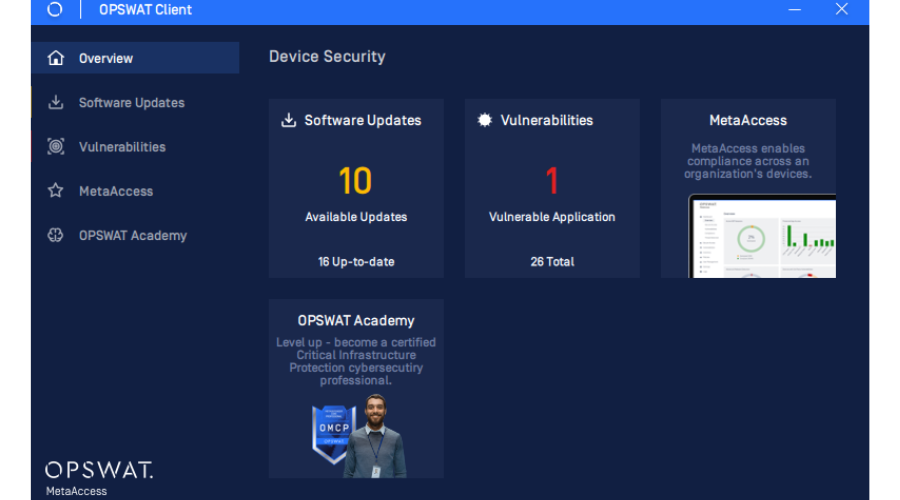This screenshot has height=500, width=900.
Task: Click the 'MetaAccess' label under the OPSWAT logo
Action: [x=76, y=491]
